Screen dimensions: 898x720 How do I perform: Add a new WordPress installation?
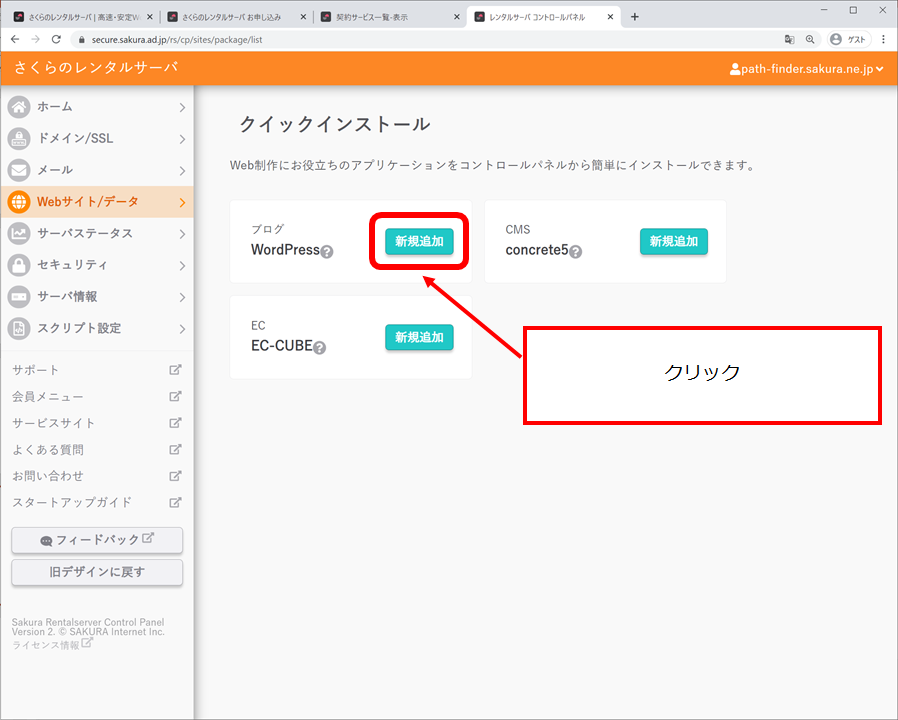click(419, 241)
